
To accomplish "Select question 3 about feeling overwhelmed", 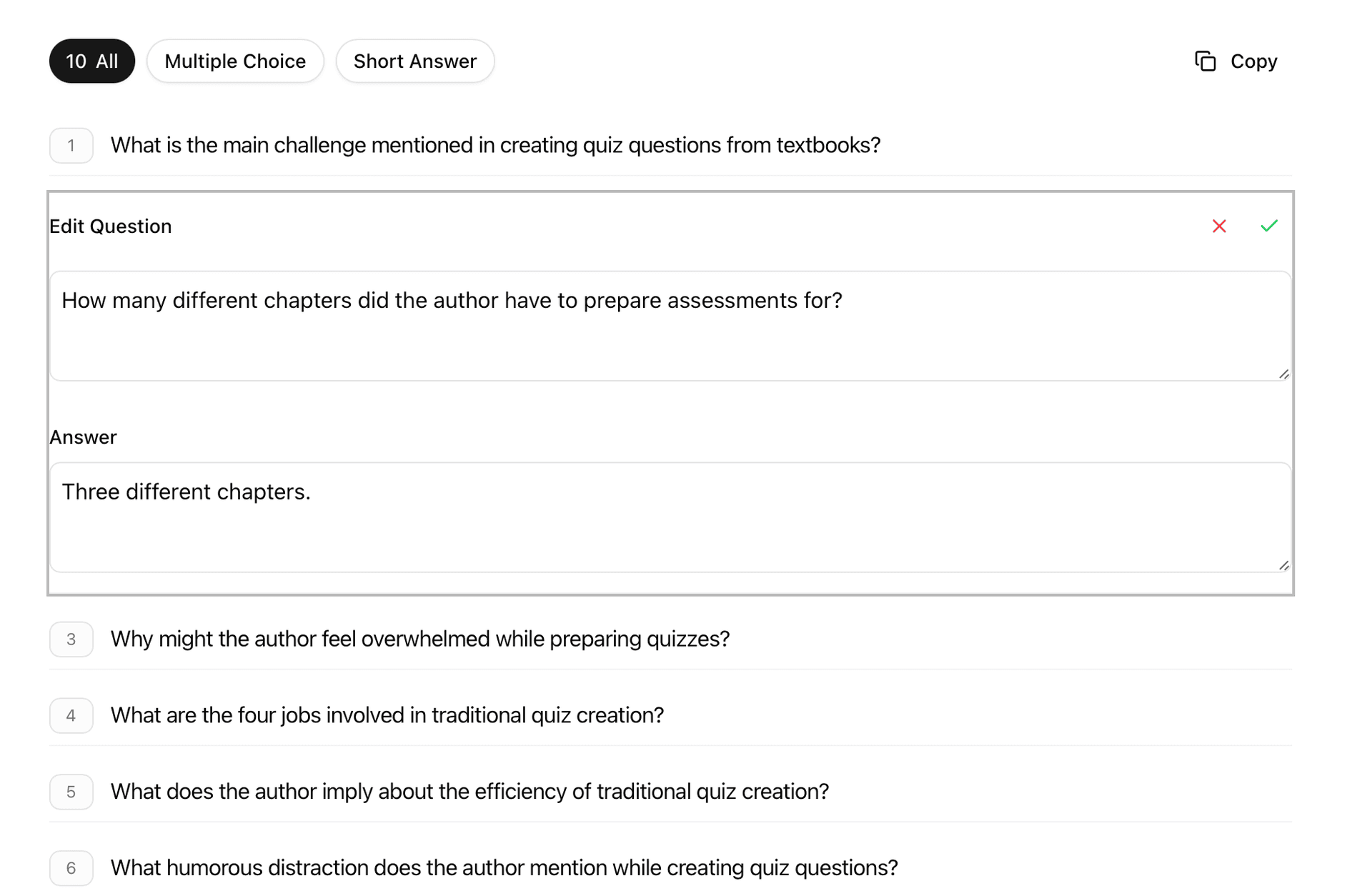I will pyautogui.click(x=420, y=639).
